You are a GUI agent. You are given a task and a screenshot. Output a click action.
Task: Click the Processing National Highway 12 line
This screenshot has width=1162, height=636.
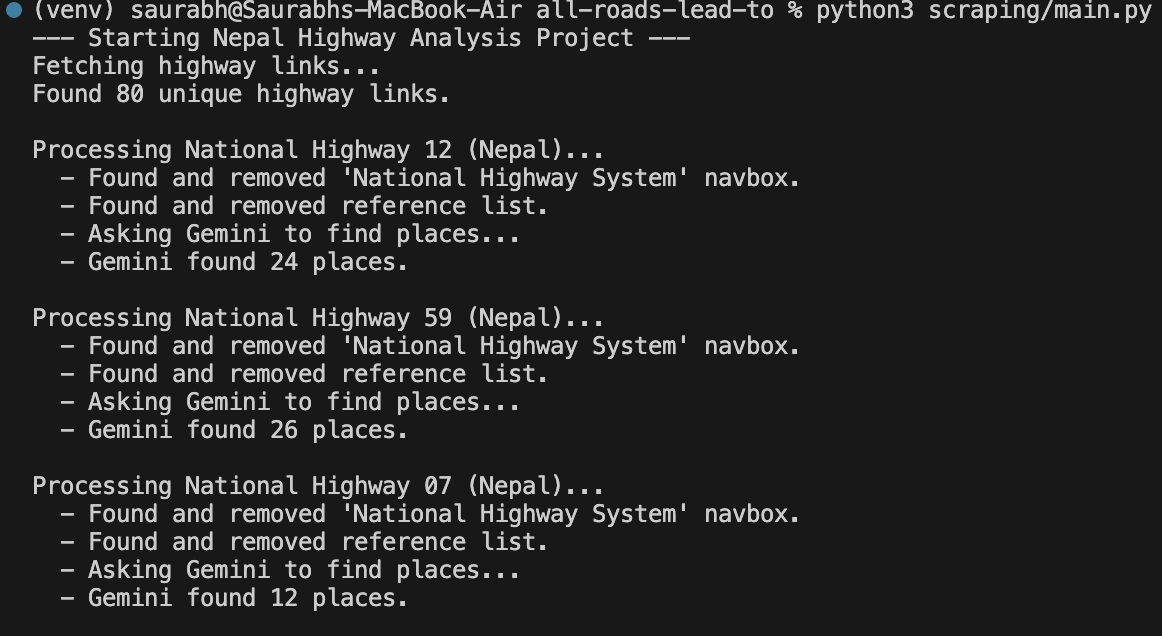318,150
